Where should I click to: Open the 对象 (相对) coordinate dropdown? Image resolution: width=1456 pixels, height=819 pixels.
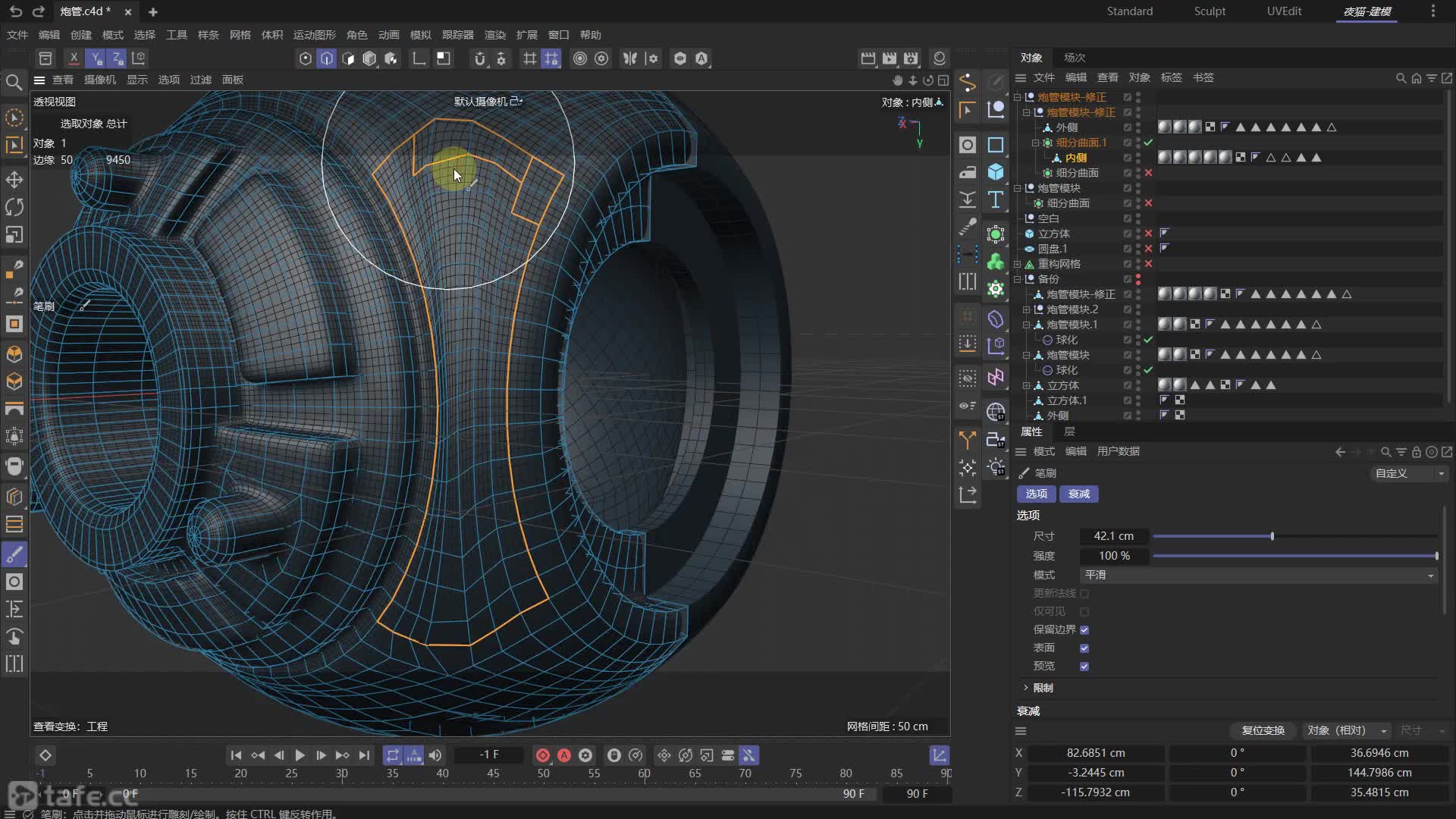[1346, 730]
